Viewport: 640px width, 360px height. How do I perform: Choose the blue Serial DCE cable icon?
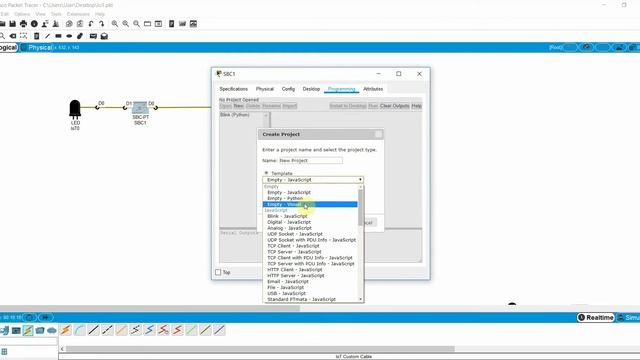(x=149, y=330)
